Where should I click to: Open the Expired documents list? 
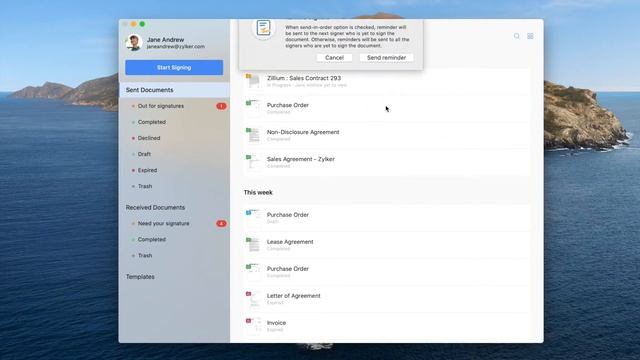point(147,170)
